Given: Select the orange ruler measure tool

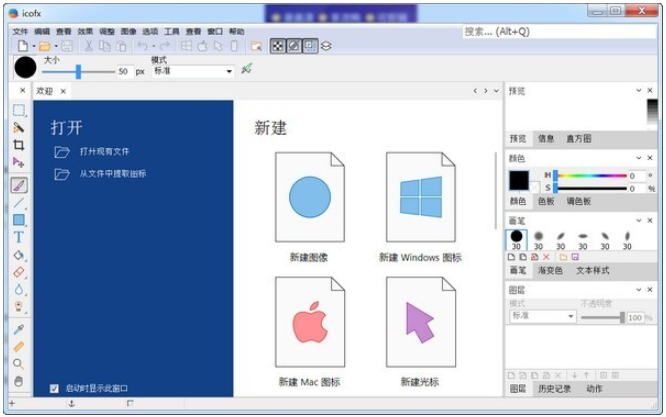Looking at the screenshot, I should pyautogui.click(x=19, y=347).
